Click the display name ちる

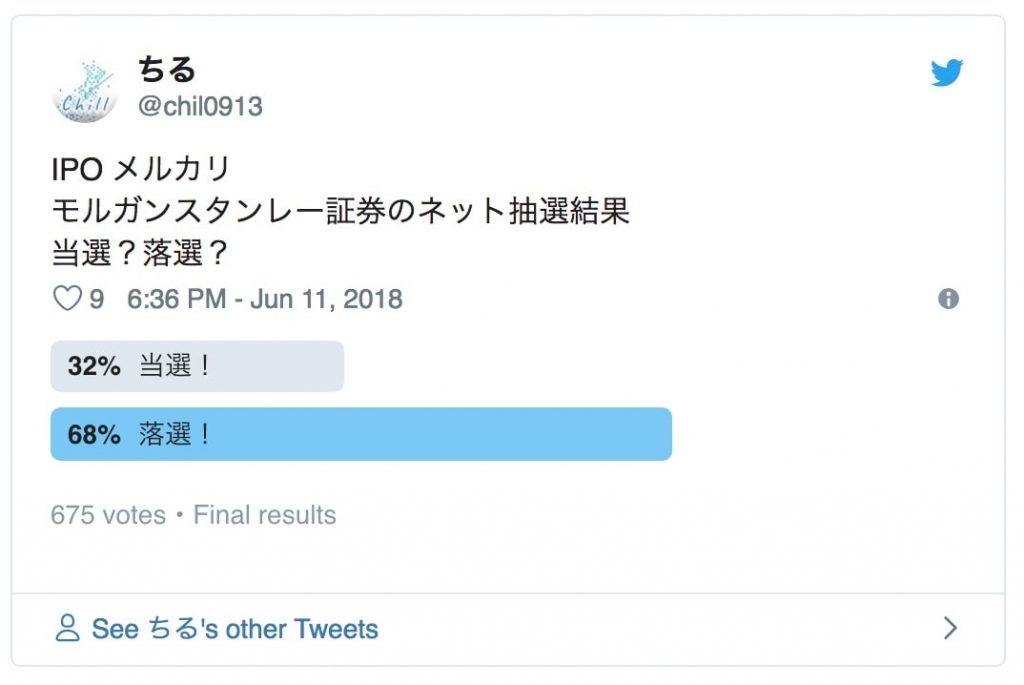[167, 69]
